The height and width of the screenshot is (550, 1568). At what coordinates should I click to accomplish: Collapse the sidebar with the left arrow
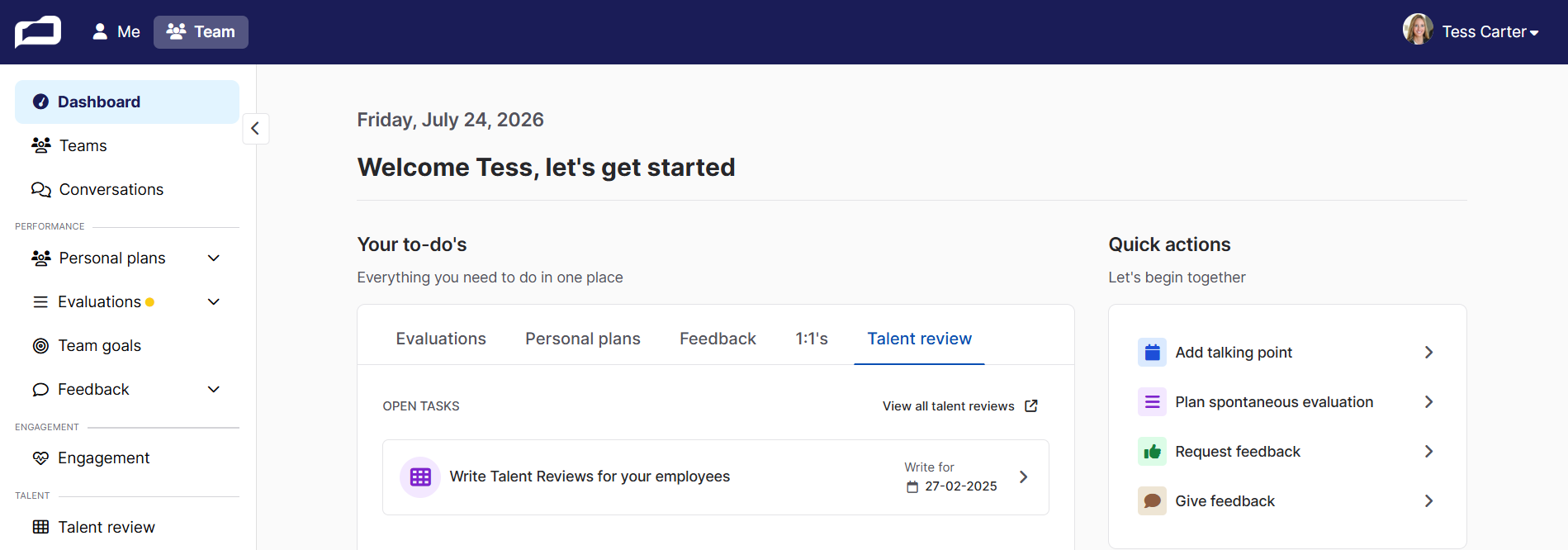255,129
